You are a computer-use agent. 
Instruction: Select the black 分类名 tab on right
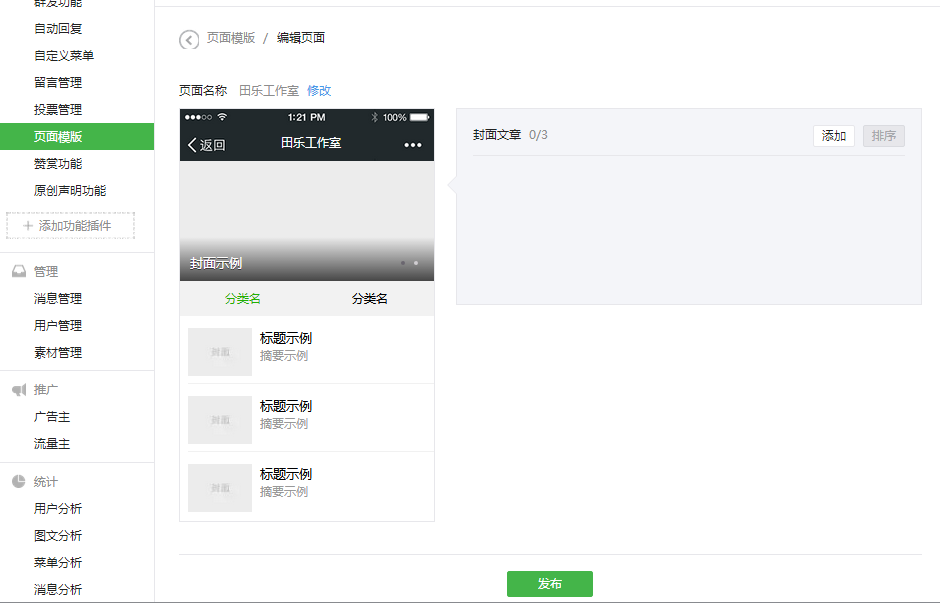point(370,299)
